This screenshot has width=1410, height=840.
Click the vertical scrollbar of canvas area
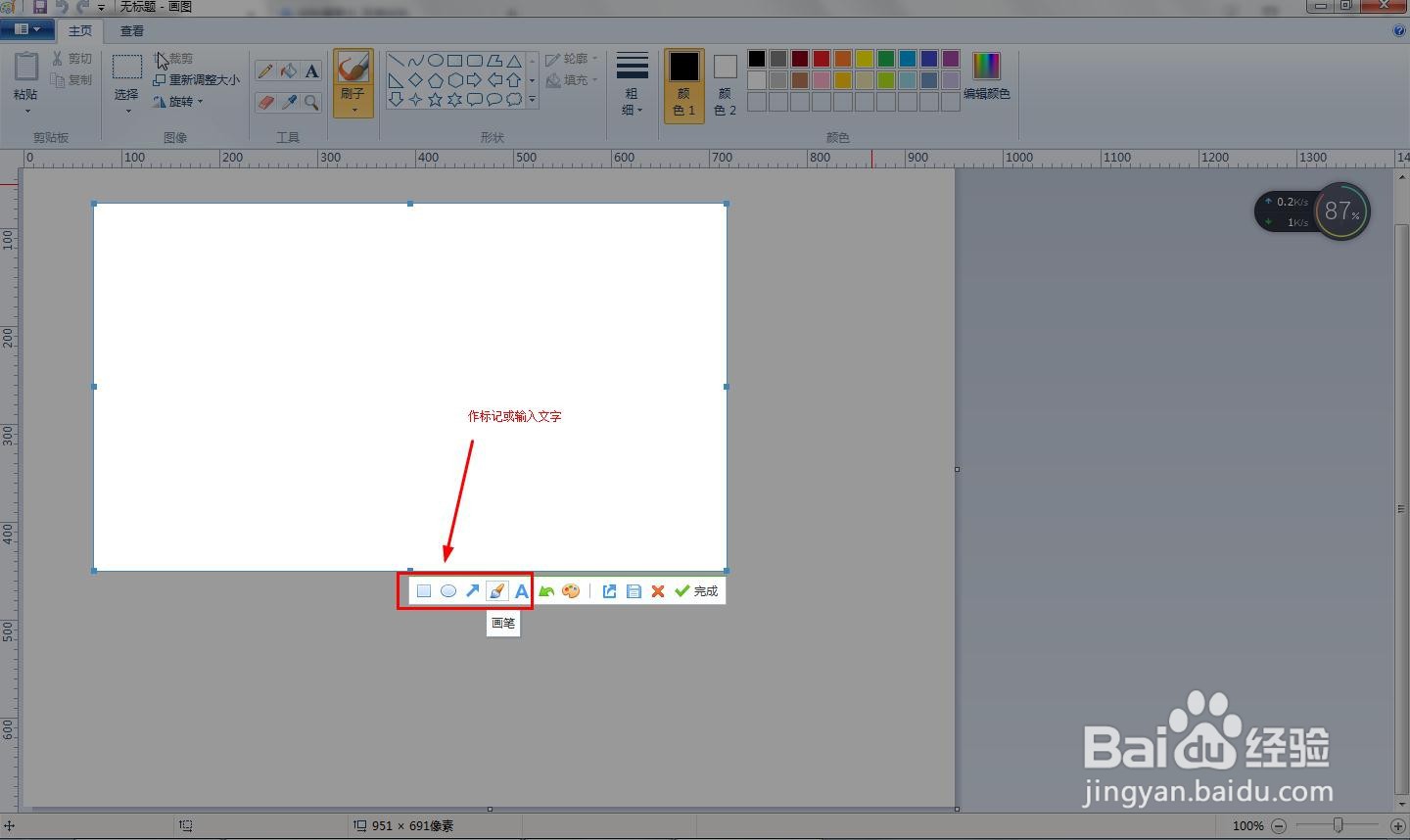coord(1401,508)
